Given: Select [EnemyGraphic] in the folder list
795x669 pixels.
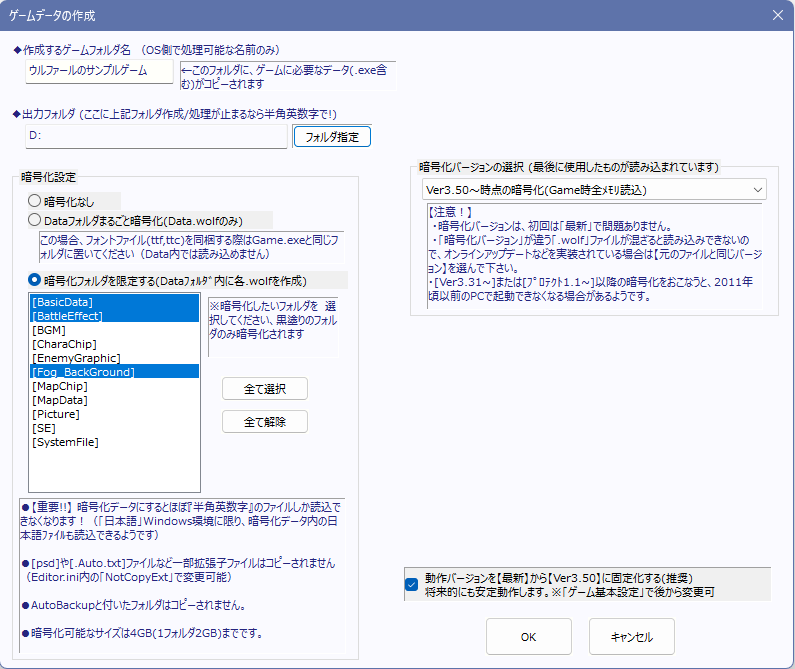Looking at the screenshot, I should [115, 358].
